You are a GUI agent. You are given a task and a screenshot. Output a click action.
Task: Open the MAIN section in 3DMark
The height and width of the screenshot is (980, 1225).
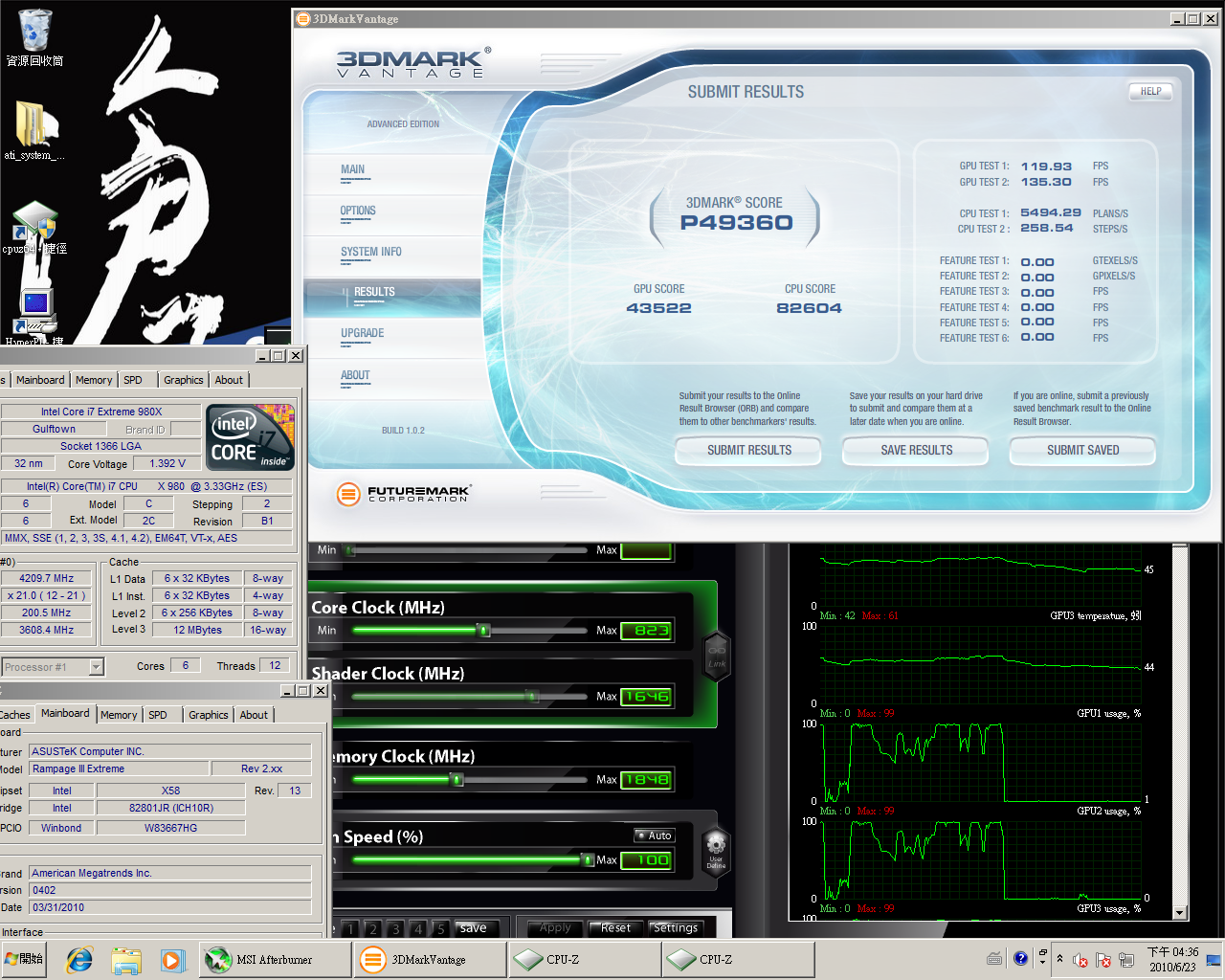coord(352,171)
